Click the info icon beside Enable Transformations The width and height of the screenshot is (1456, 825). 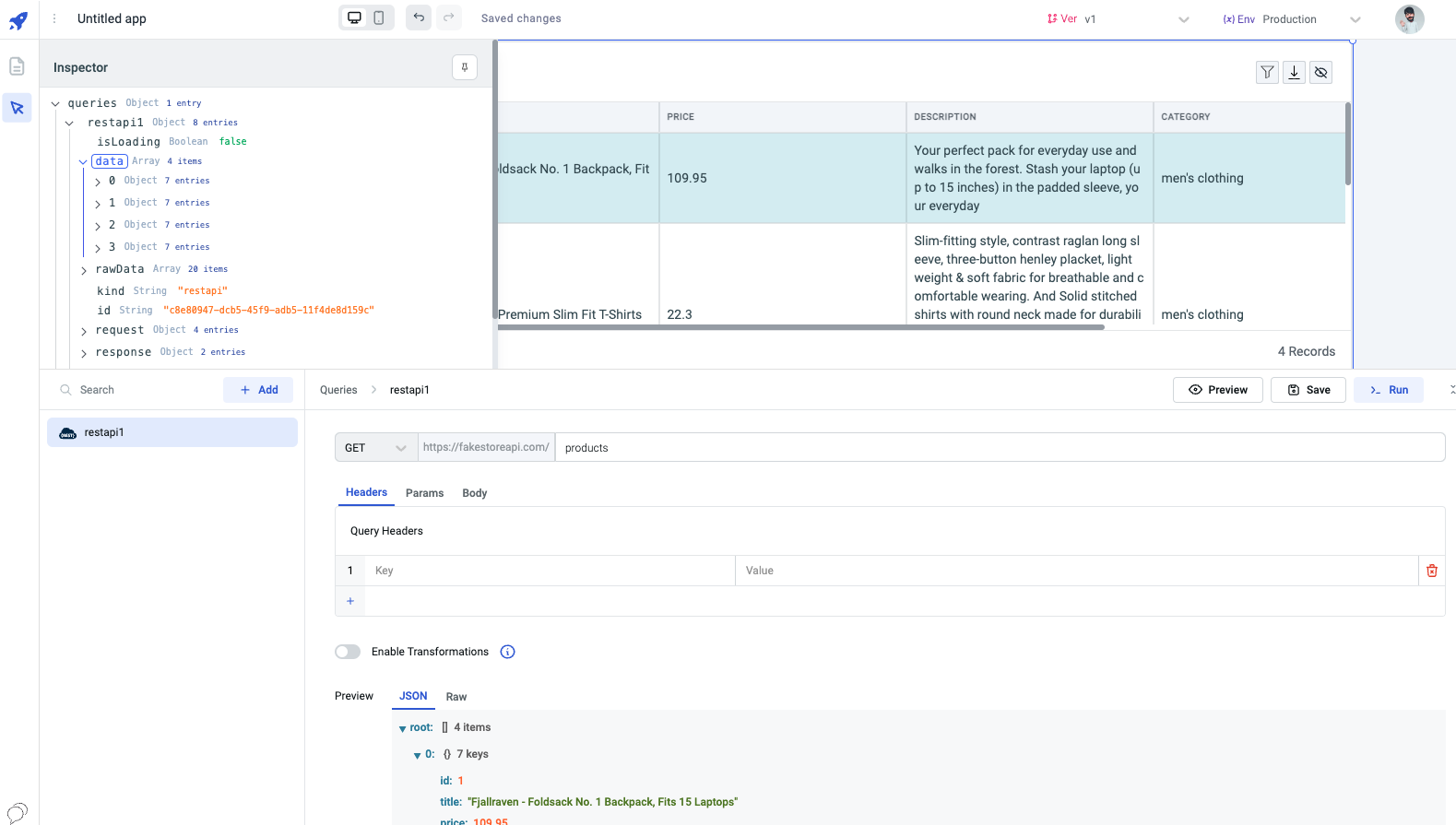[507, 652]
